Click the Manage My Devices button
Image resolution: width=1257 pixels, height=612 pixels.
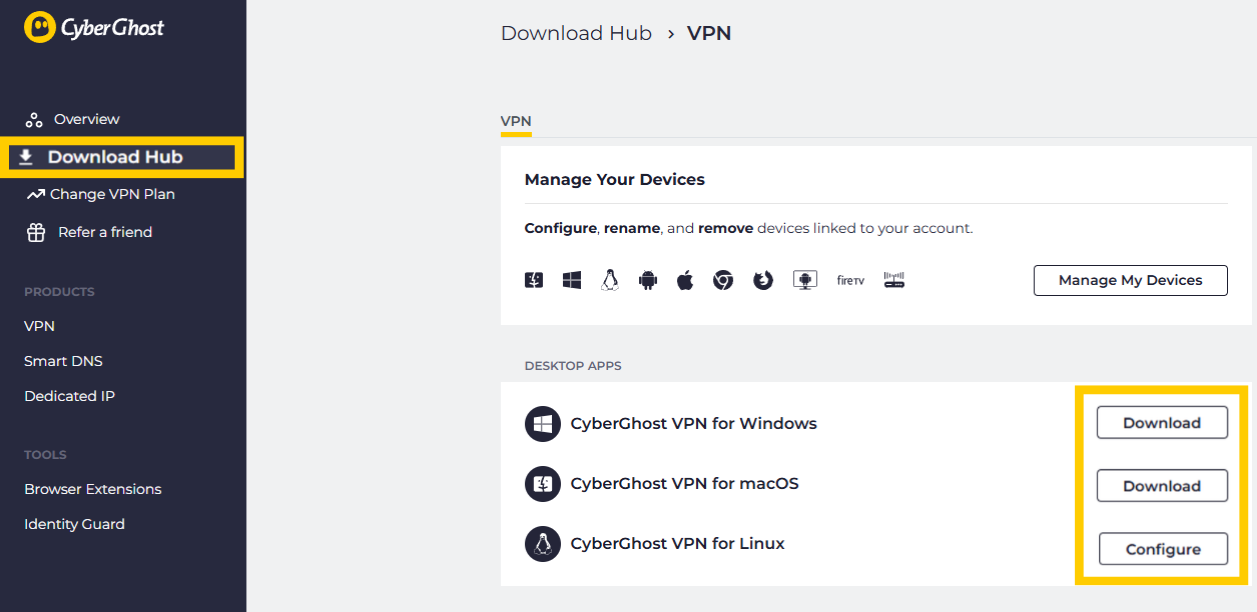1130,280
